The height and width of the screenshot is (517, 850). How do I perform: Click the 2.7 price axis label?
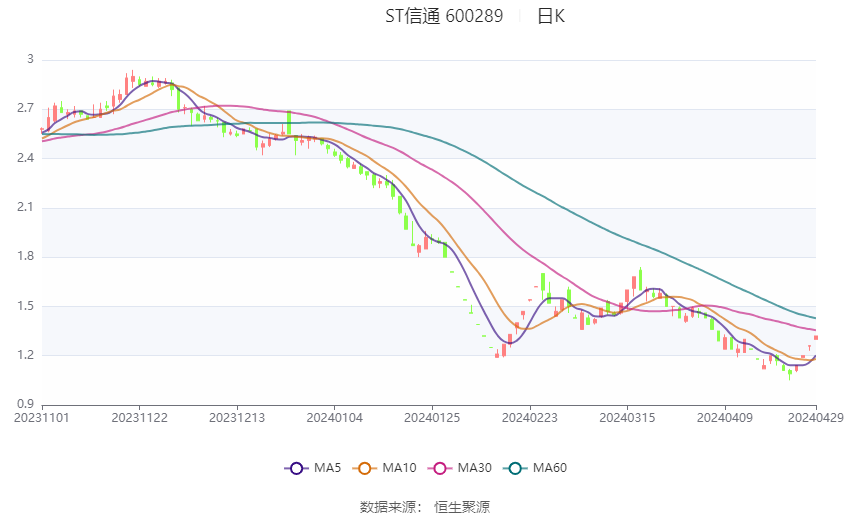point(25,108)
